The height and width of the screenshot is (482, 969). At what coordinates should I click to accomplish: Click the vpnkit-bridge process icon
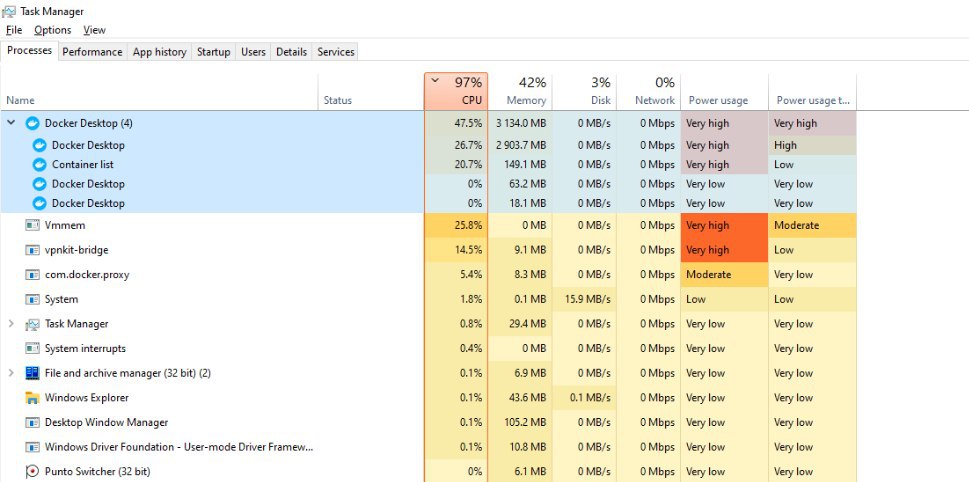coord(32,250)
